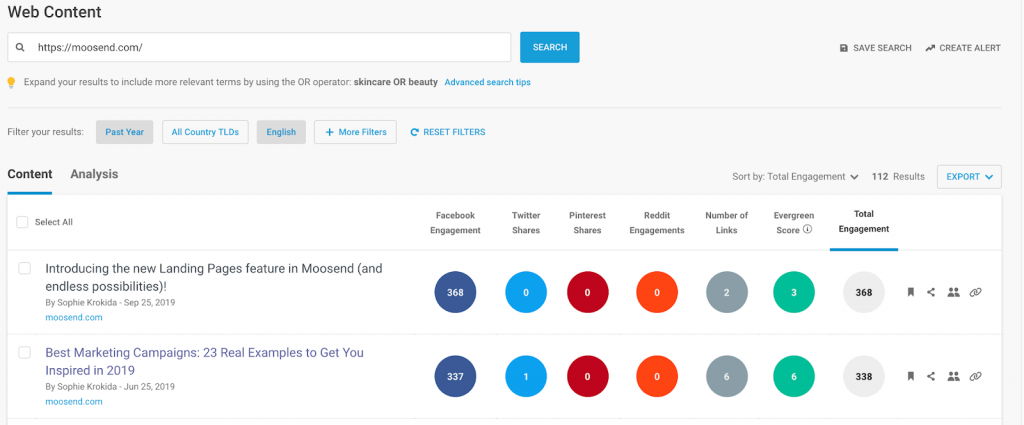This screenshot has width=1024, height=425.
Task: View backlinks for Landing Pages article
Action: [976, 292]
